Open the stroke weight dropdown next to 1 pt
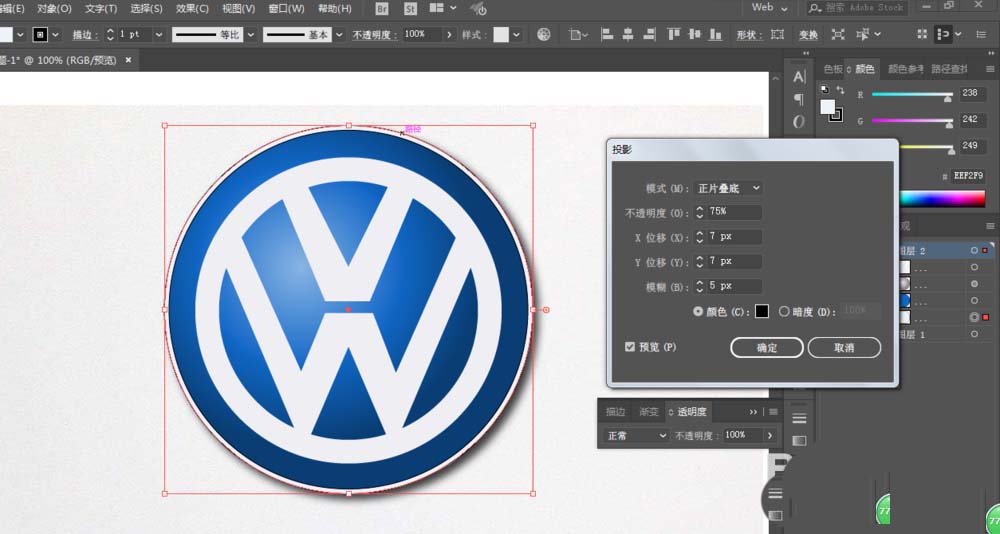 point(158,34)
